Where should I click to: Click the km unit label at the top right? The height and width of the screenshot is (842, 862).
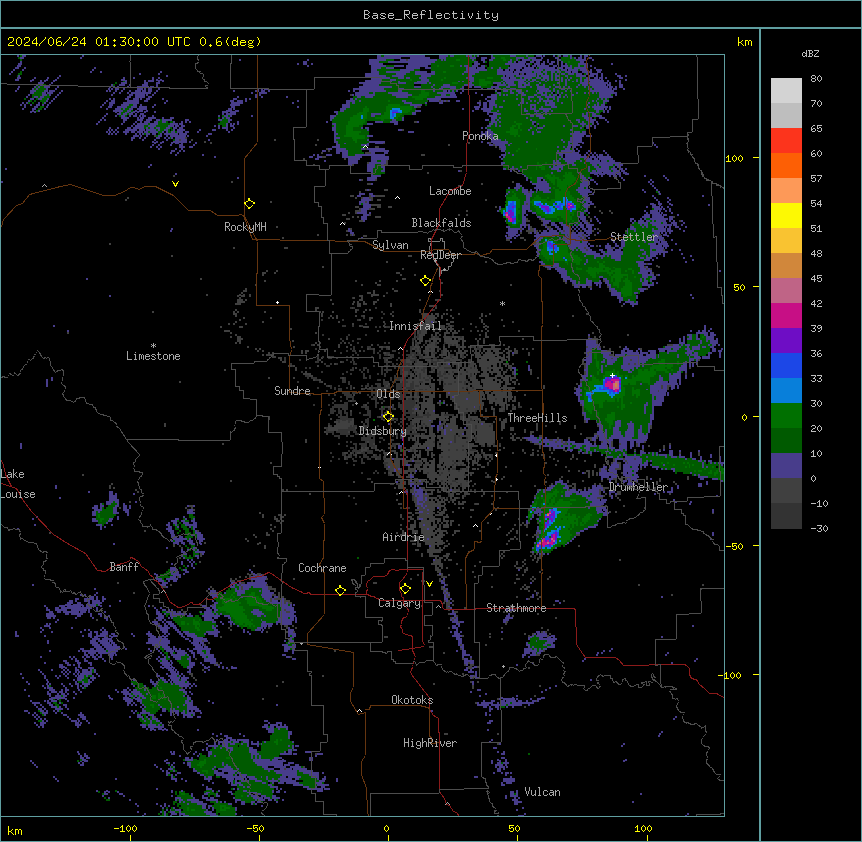pos(744,42)
